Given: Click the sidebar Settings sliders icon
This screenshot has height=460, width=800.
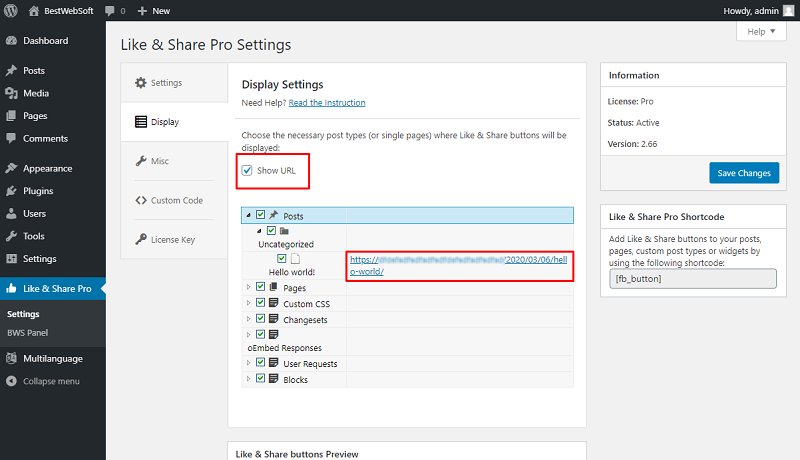Looking at the screenshot, I should pyautogui.click(x=11, y=259).
